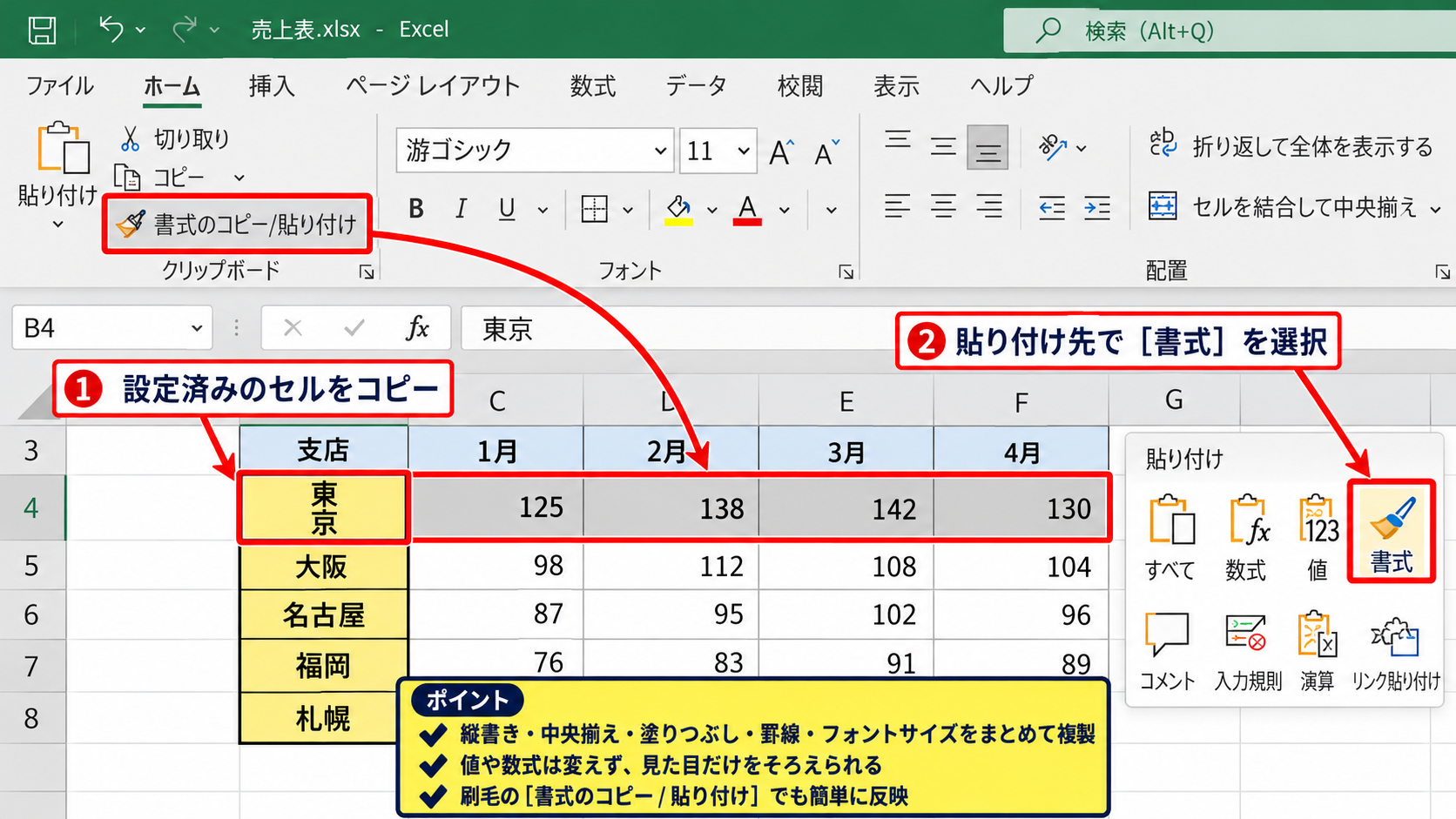Toggle bottom vertical align icon
Screen dimensions: 1456x819
tap(988, 147)
